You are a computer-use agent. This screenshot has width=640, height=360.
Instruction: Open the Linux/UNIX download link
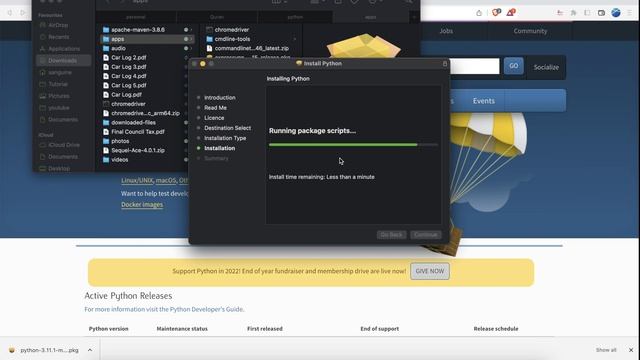137,180
